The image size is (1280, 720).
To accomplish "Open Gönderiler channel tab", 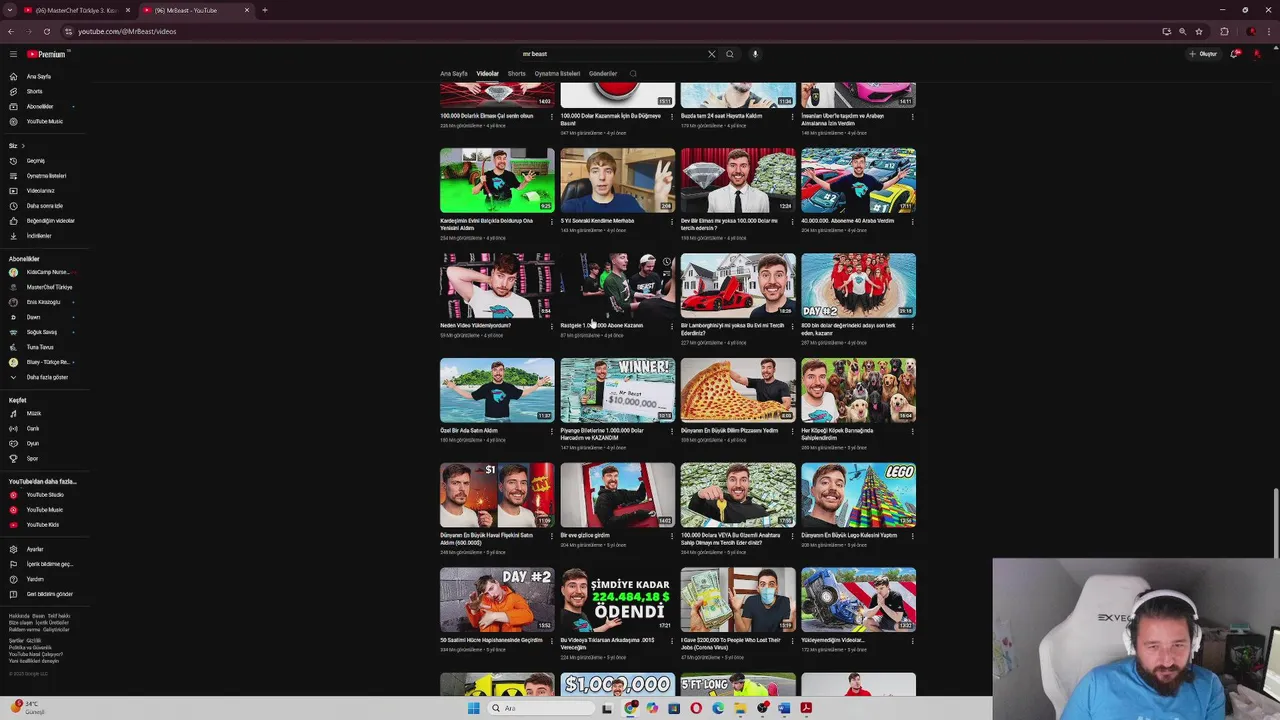I will [x=603, y=73].
